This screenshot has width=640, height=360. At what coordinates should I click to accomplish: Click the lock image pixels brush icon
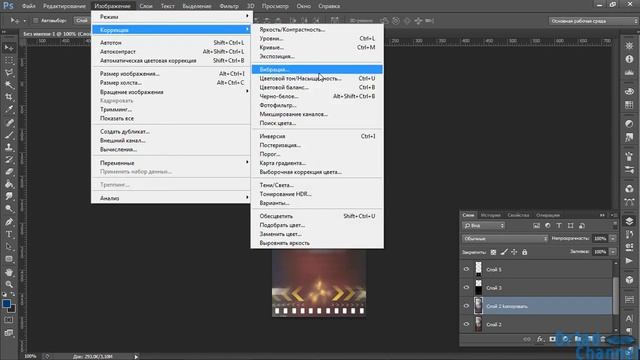click(504, 252)
